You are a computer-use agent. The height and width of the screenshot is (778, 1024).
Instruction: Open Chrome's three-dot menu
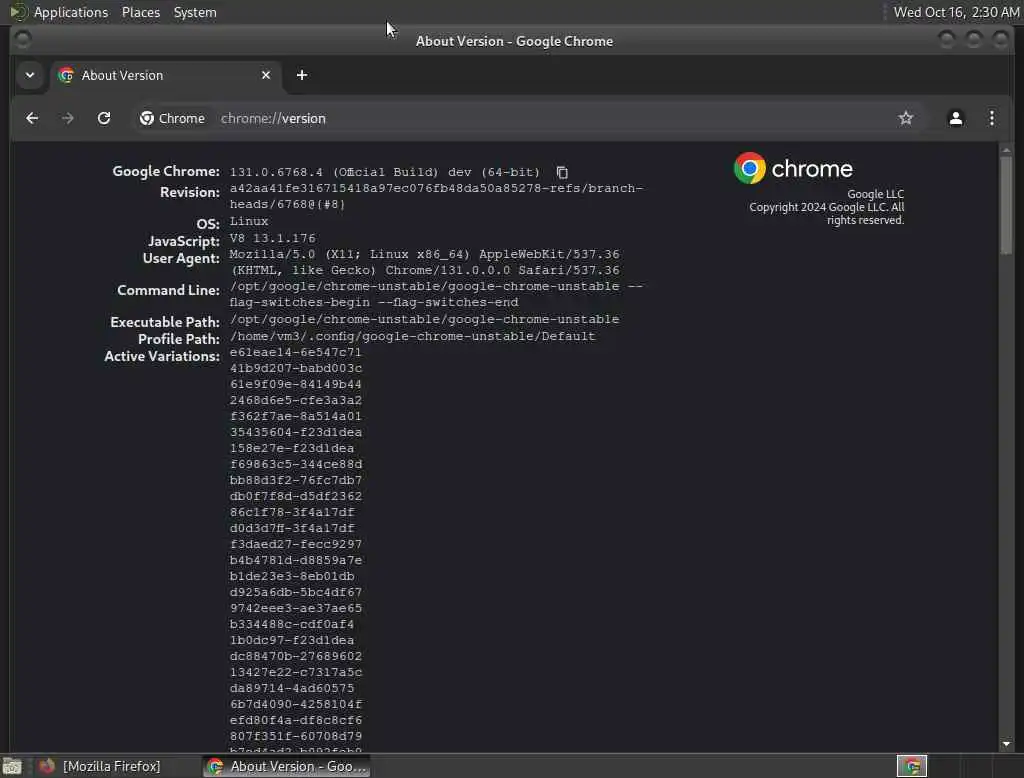click(991, 118)
